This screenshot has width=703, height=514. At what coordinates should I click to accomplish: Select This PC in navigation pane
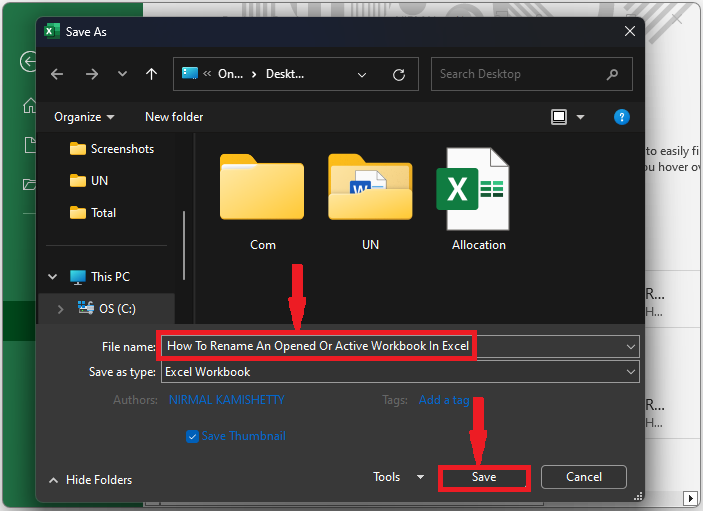click(100, 277)
